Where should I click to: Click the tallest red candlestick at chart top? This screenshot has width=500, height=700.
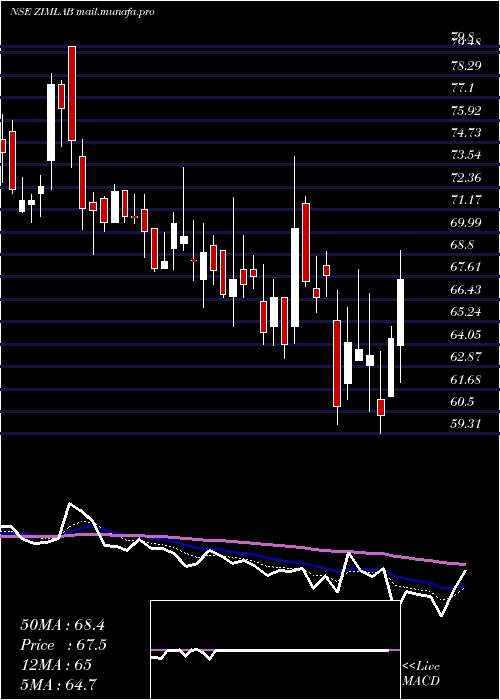point(72,93)
